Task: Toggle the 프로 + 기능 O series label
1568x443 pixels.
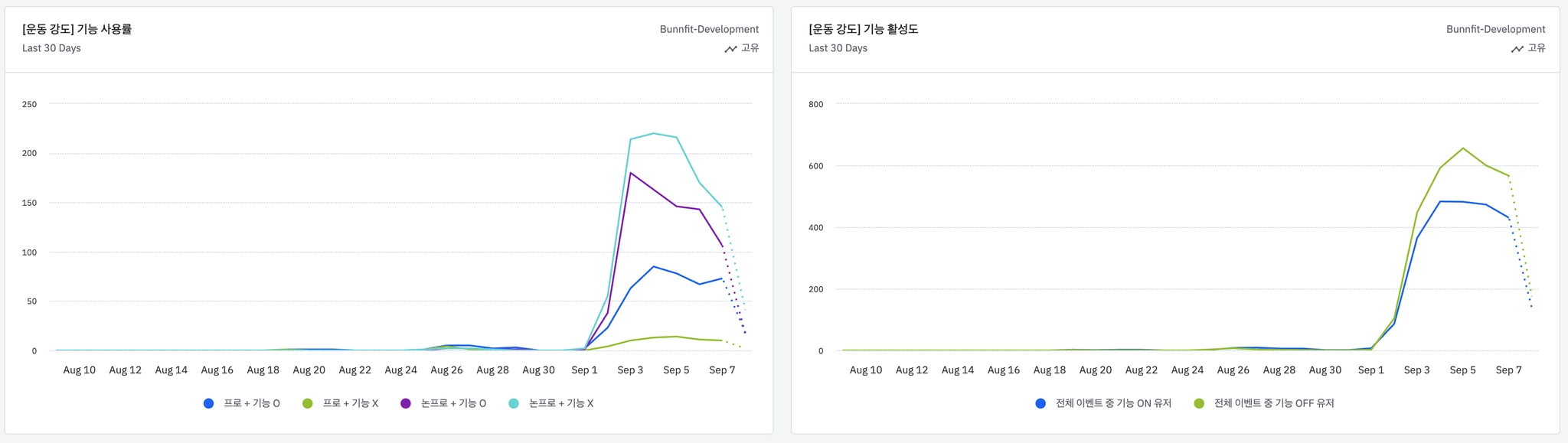Action: 252,403
